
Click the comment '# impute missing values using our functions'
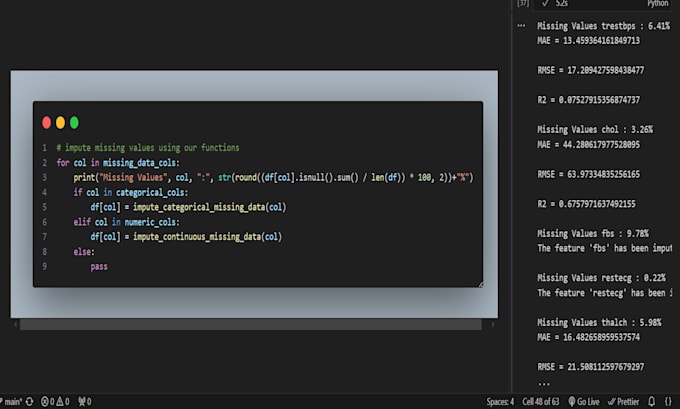coord(147,148)
